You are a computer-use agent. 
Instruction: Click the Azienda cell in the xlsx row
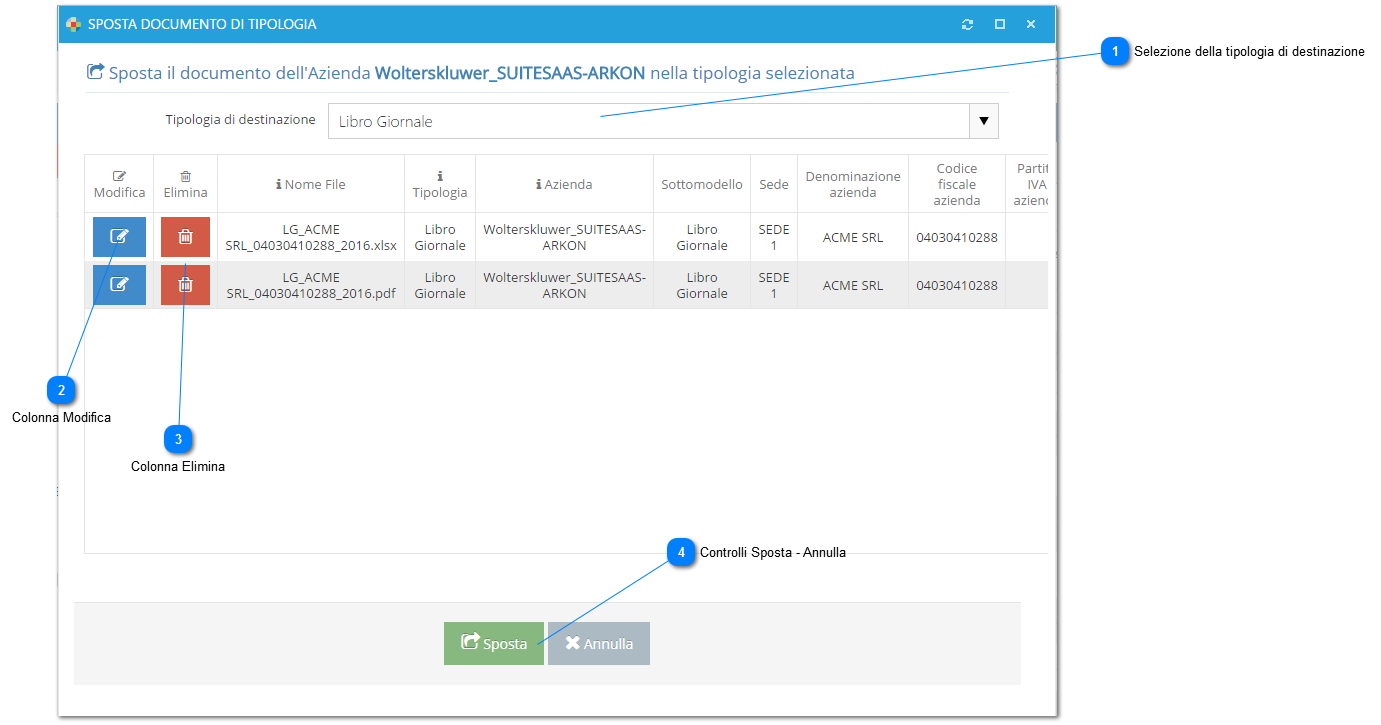point(564,237)
